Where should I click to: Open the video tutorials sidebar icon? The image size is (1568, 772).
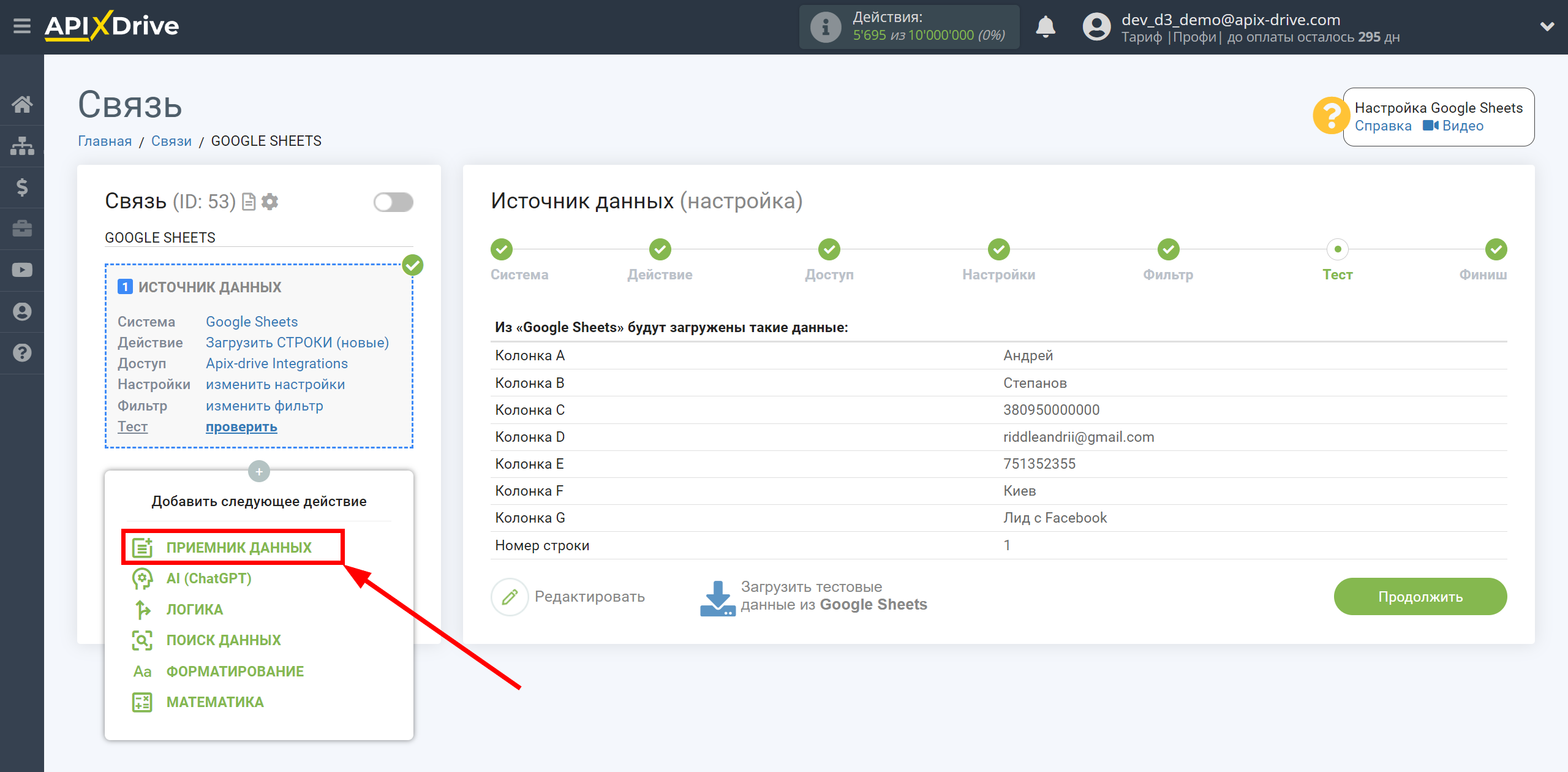[x=22, y=270]
